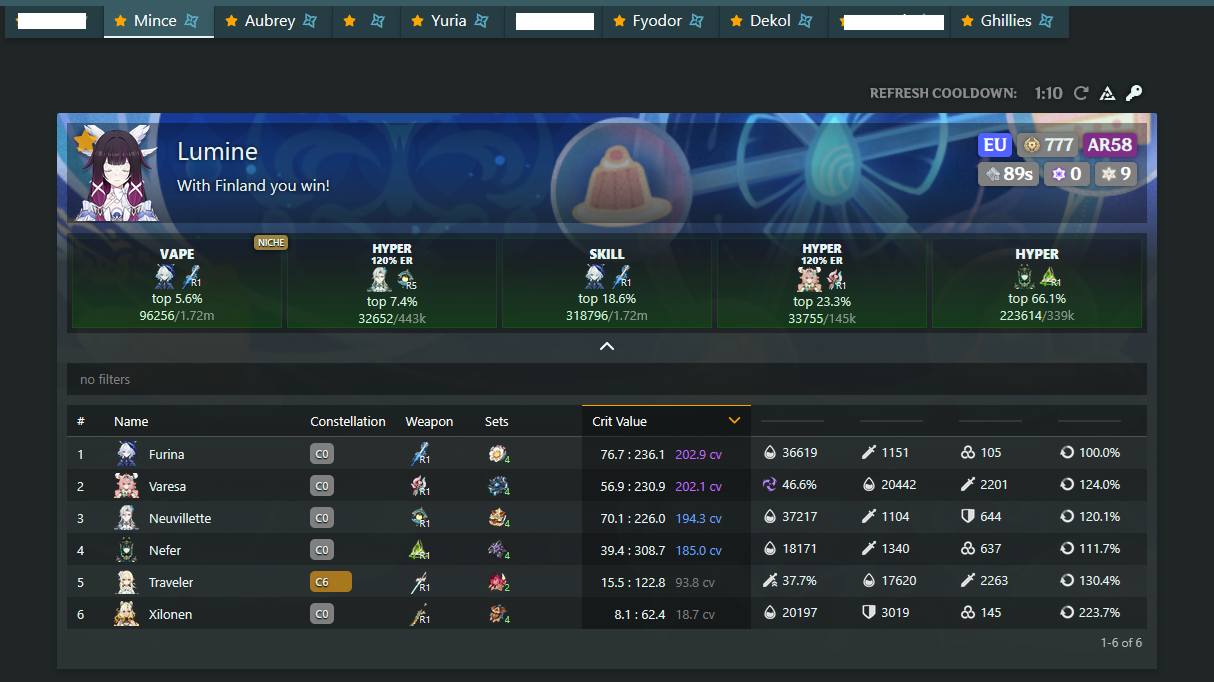Switch to the Aubrey profile tab
Image resolution: width=1214 pixels, height=682 pixels.
[x=273, y=21]
